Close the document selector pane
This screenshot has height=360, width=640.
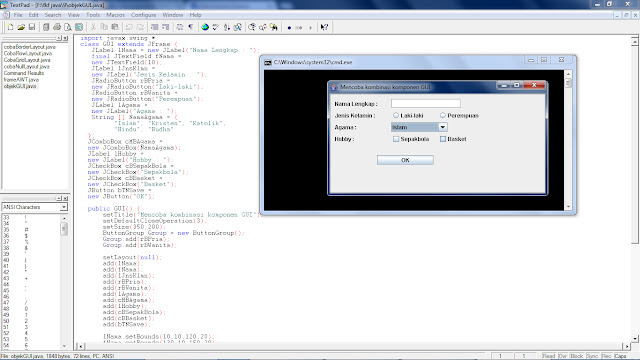coord(65,38)
